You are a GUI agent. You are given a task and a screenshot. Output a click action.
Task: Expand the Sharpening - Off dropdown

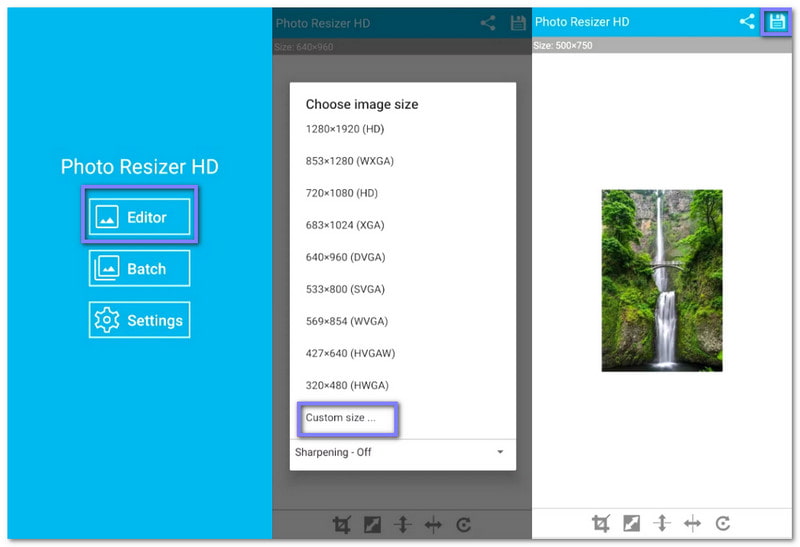(x=403, y=452)
